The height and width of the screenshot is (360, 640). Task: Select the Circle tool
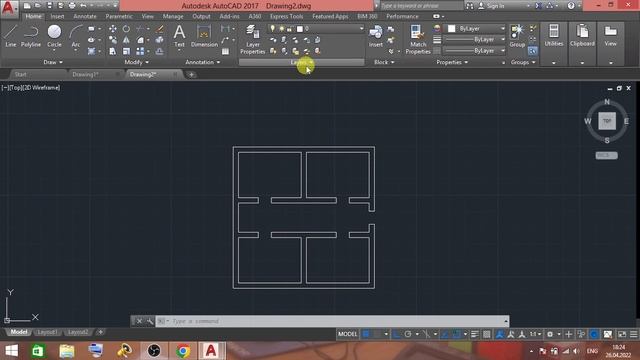(54, 36)
